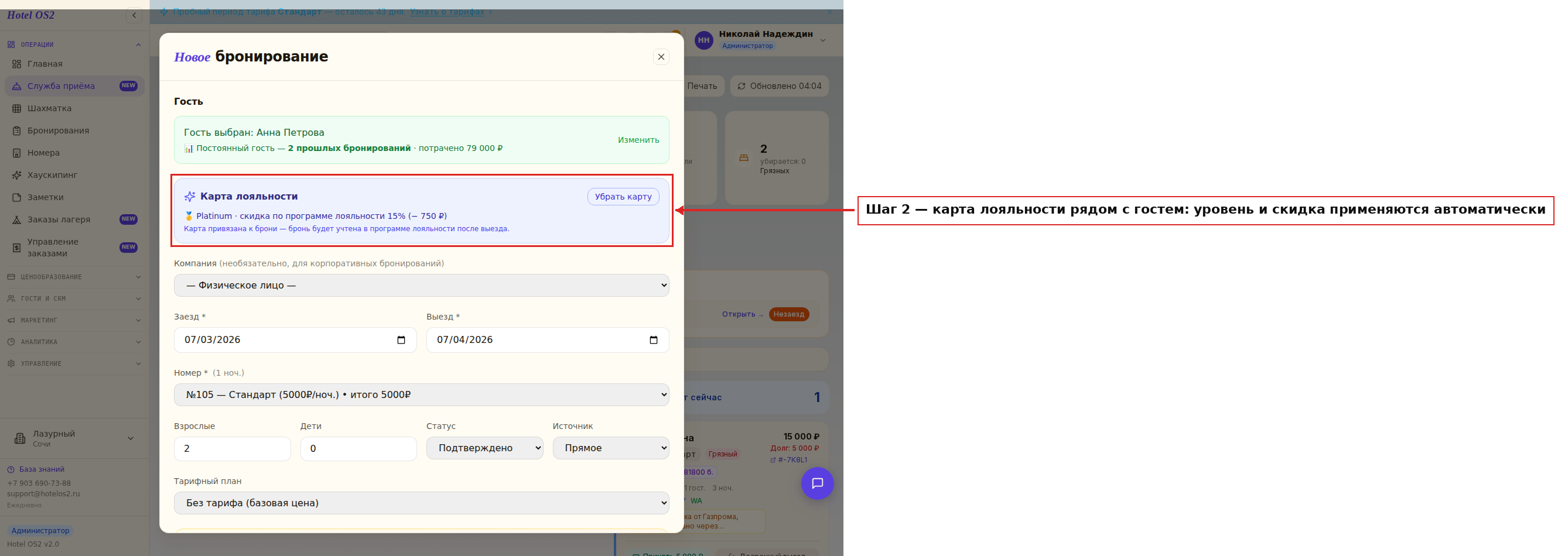This screenshot has width=1568, height=556.
Task: Click the Администратор role badge in sidebar
Action: pos(40,530)
